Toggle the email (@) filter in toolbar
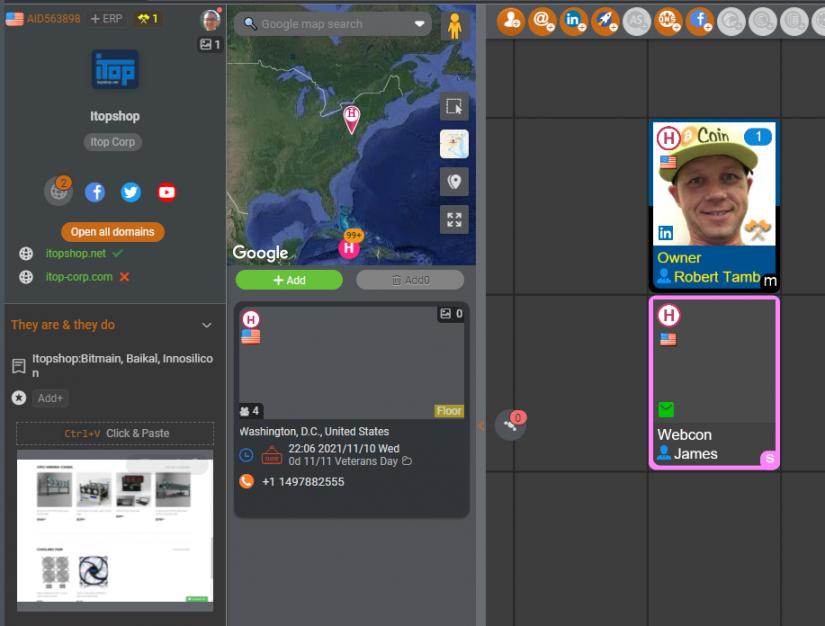The image size is (825, 626). click(x=543, y=19)
